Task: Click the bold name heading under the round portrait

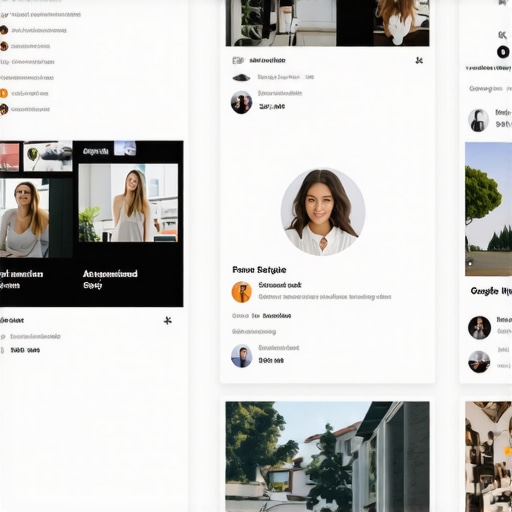Action: (x=259, y=270)
